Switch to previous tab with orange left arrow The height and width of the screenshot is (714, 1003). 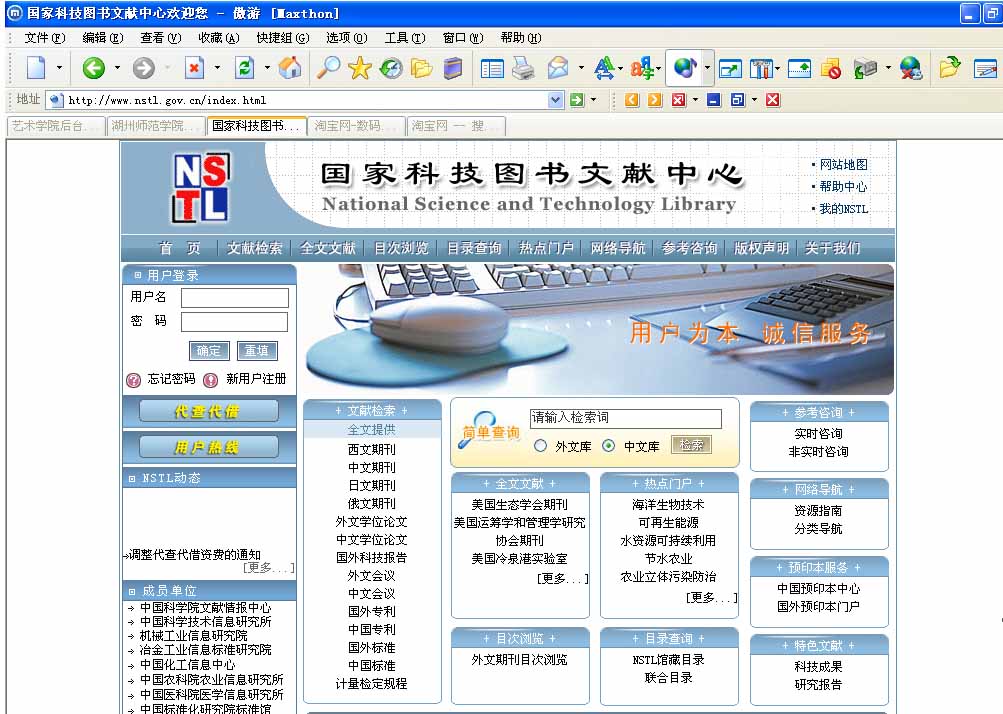click(632, 100)
